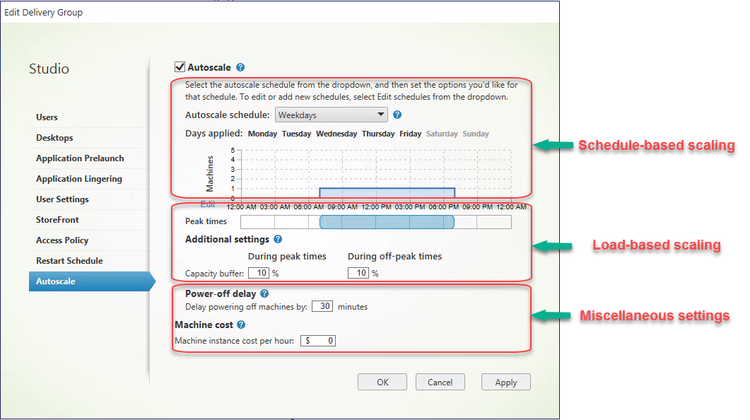Click the Cancel button
This screenshot has height=420, width=750.
[x=440, y=382]
